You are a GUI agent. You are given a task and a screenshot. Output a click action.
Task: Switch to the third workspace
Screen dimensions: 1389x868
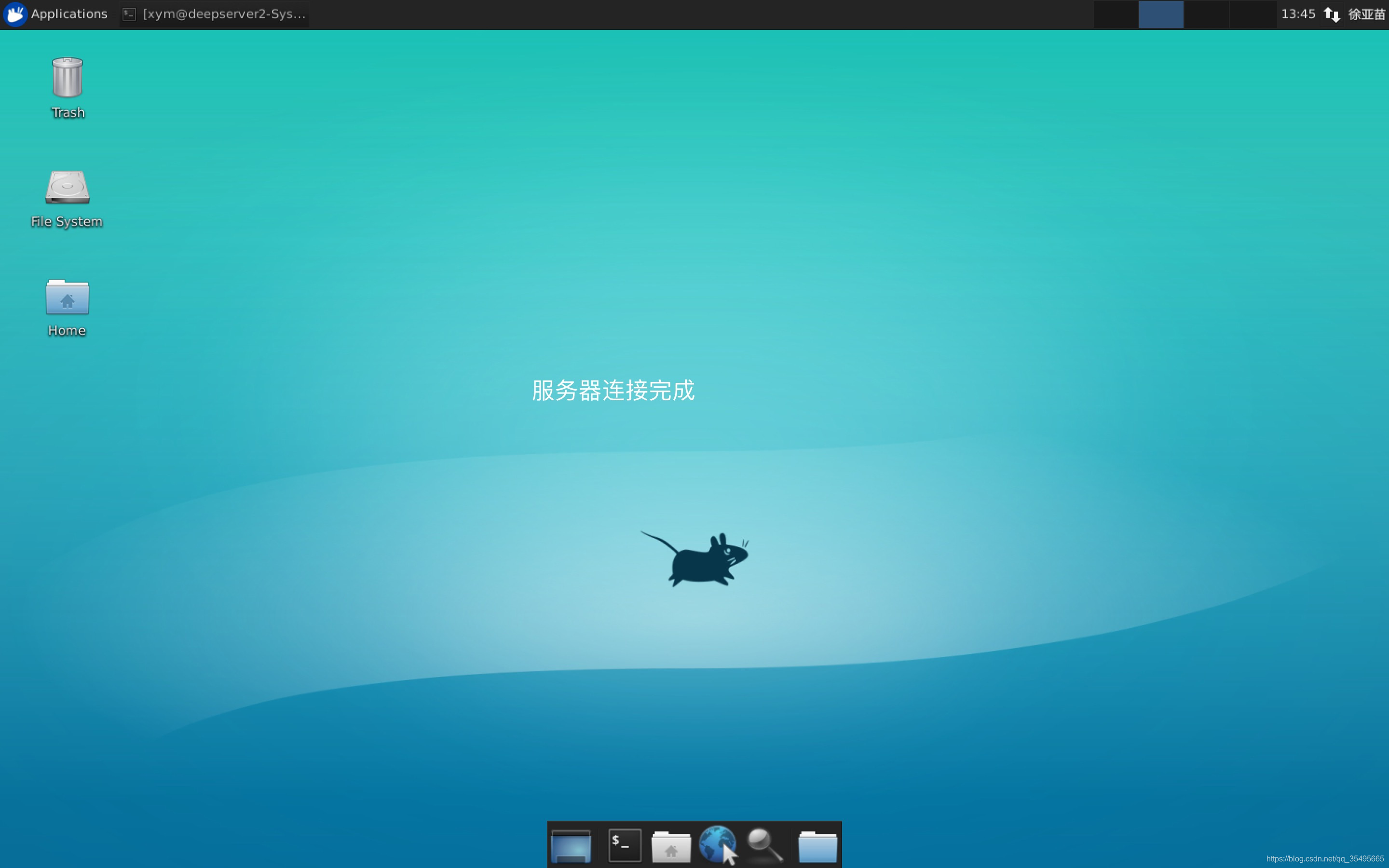(1206, 14)
